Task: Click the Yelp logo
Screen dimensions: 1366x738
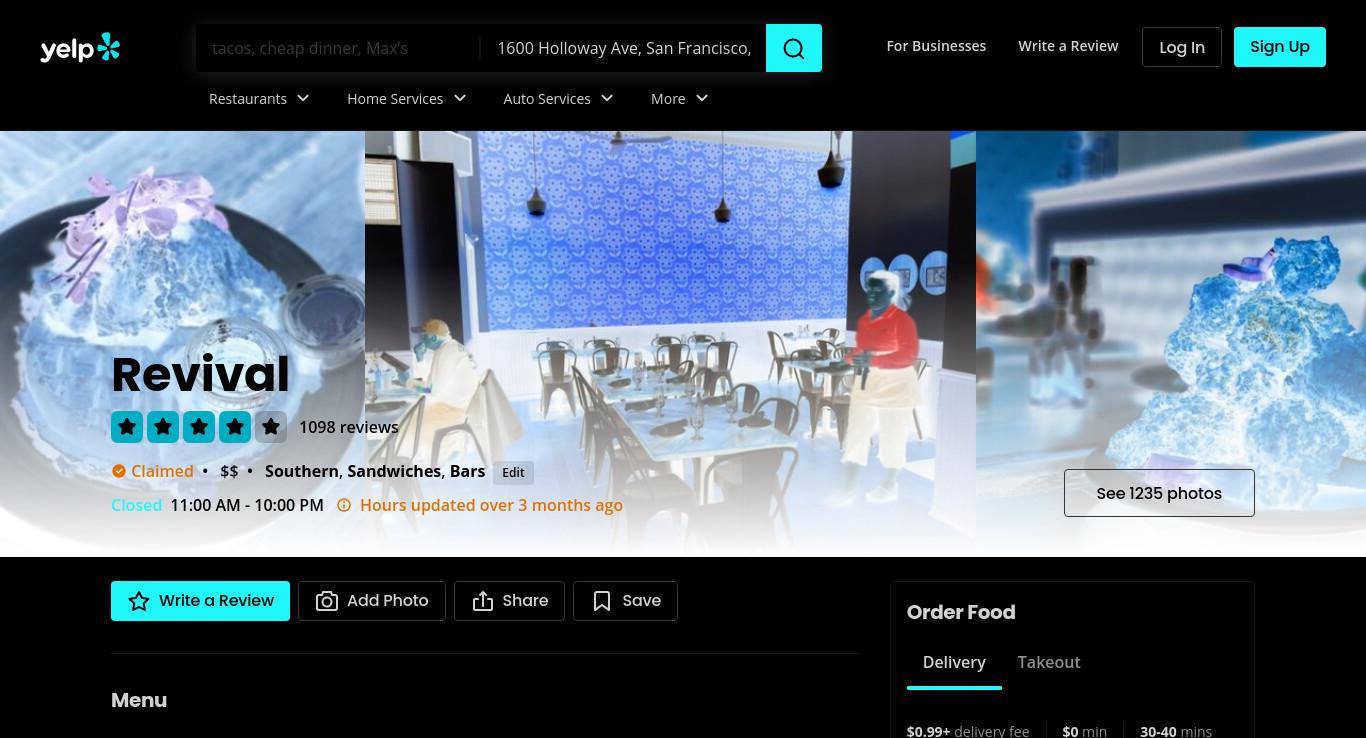Action: (x=80, y=47)
